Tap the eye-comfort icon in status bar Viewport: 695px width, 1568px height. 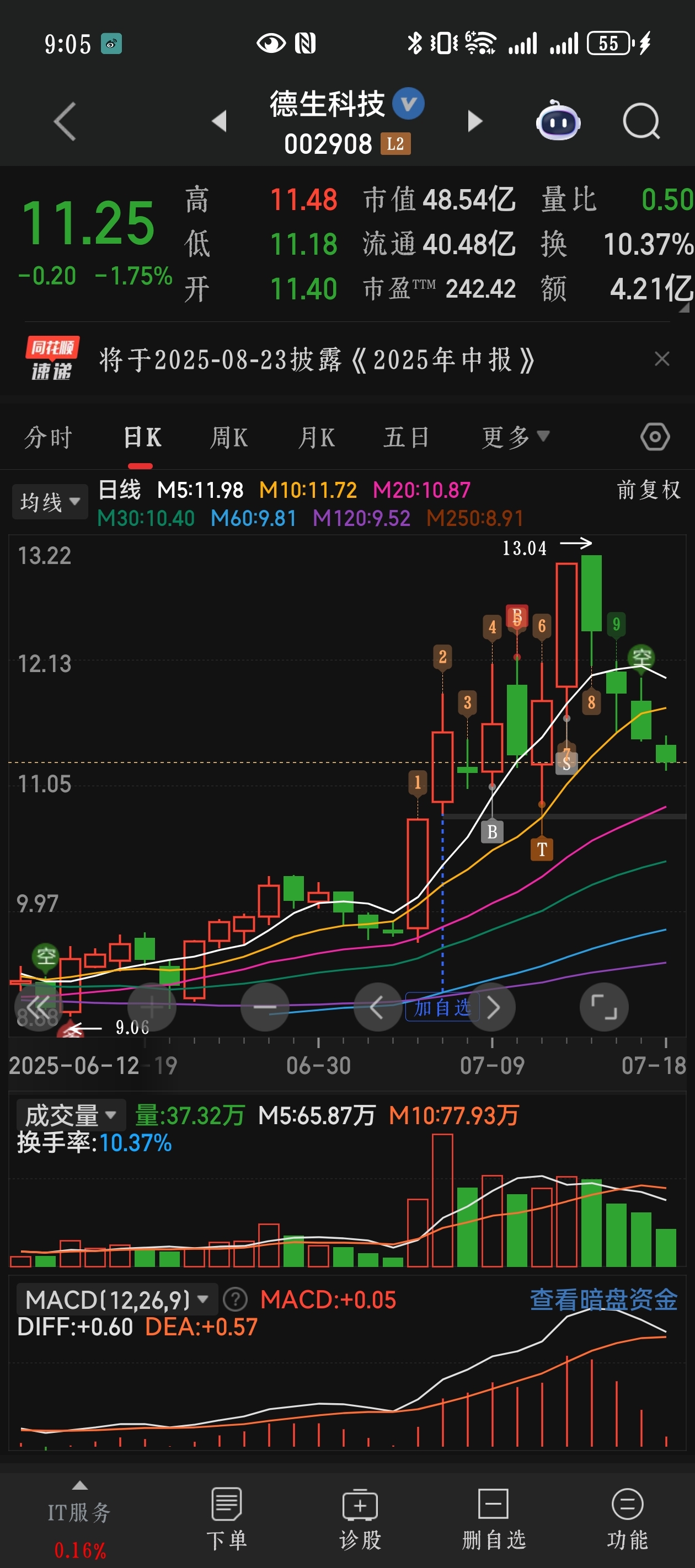pyautogui.click(x=270, y=43)
